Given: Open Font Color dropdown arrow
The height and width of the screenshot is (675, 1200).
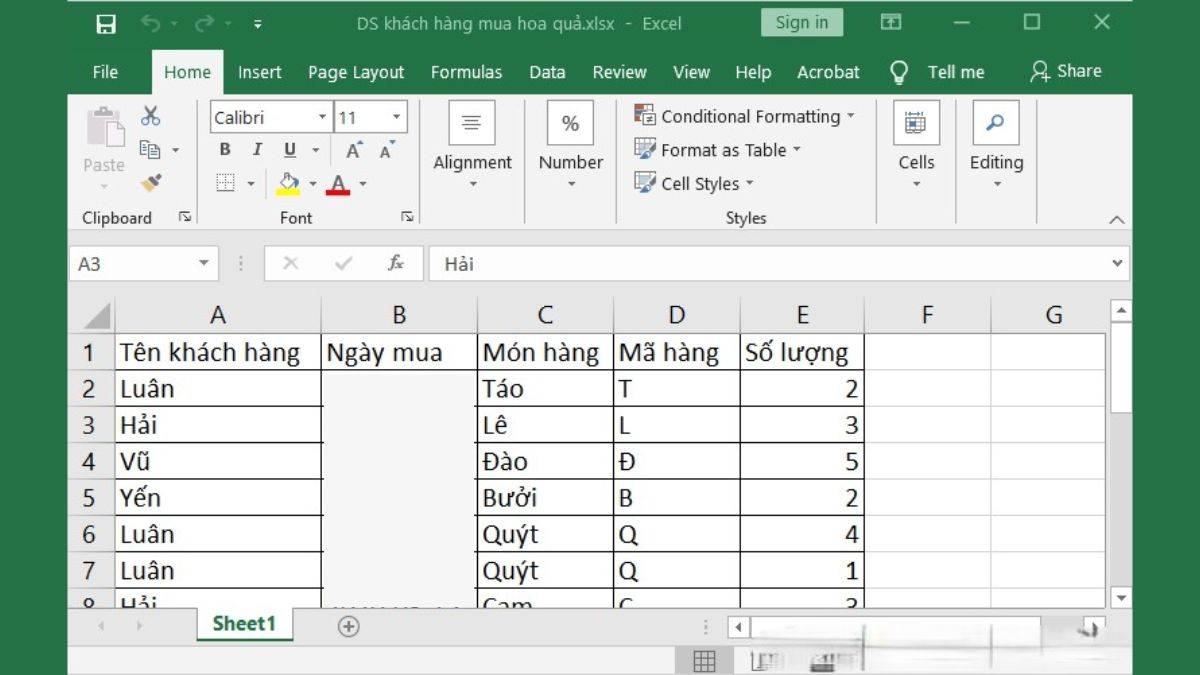Looking at the screenshot, I should (x=363, y=184).
